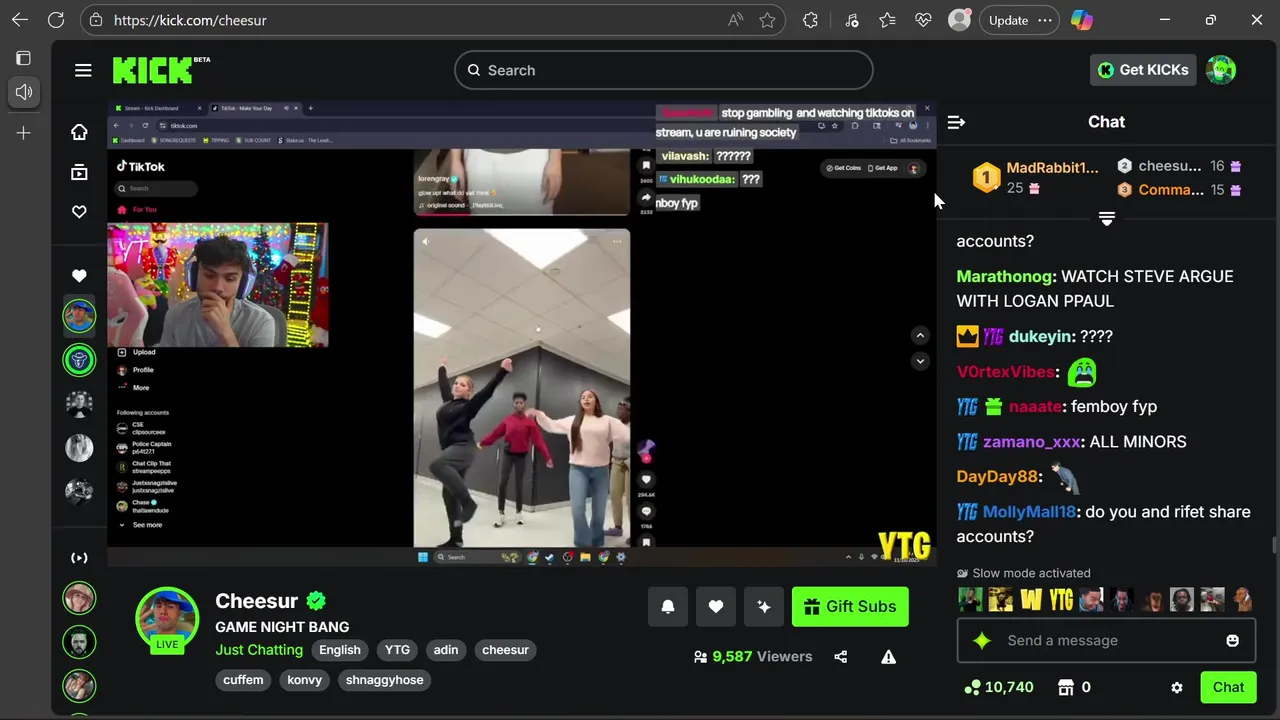Open chat user dukeyin's name
This screenshot has height=720, width=1280.
coord(1040,337)
